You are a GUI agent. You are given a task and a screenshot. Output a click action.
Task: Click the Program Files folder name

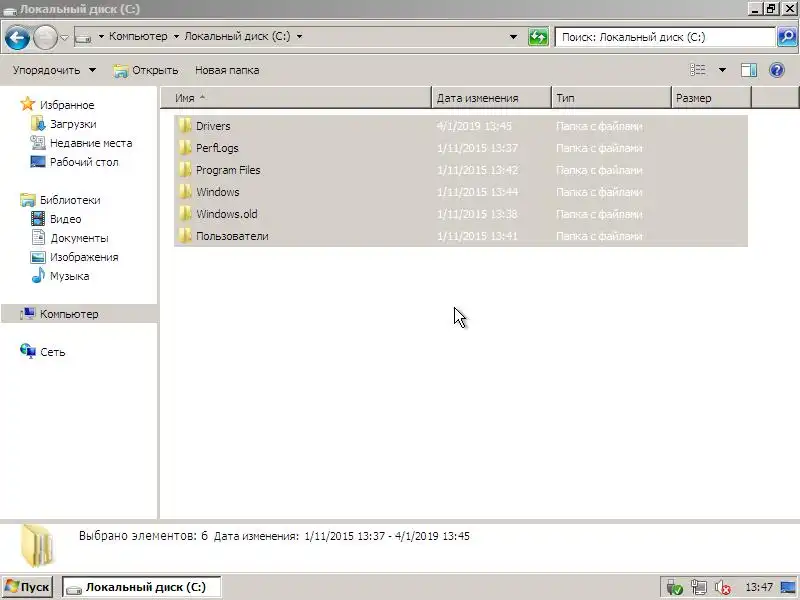coord(228,170)
